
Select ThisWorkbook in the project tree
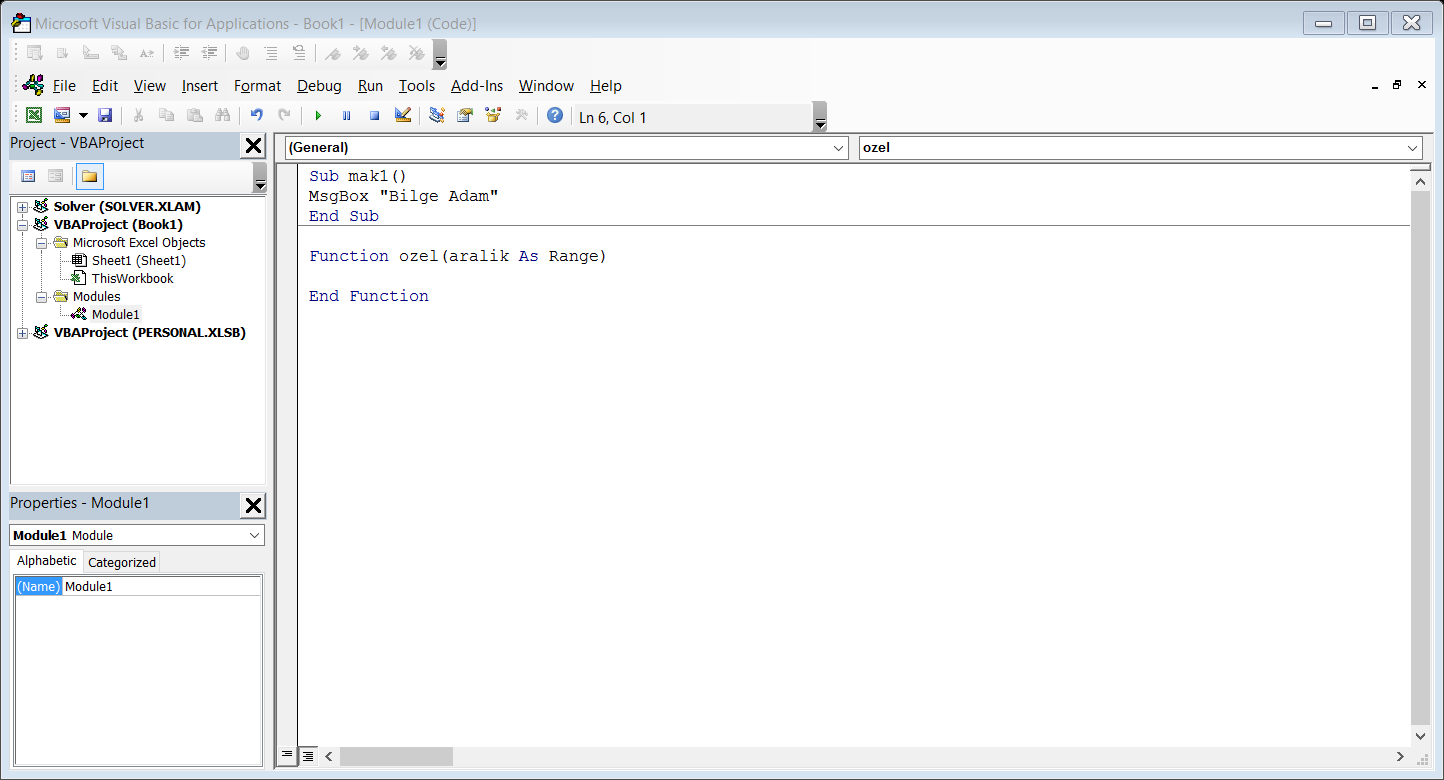click(x=133, y=279)
